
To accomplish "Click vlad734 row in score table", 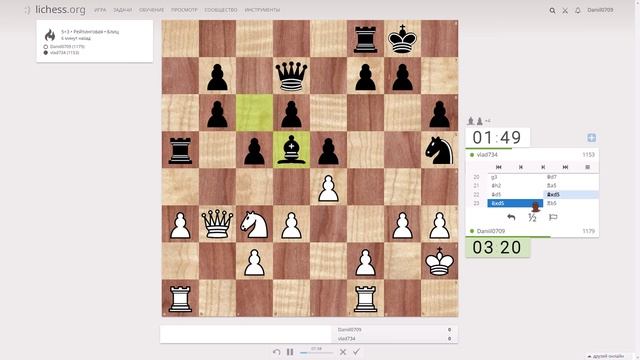I will 395,338.
